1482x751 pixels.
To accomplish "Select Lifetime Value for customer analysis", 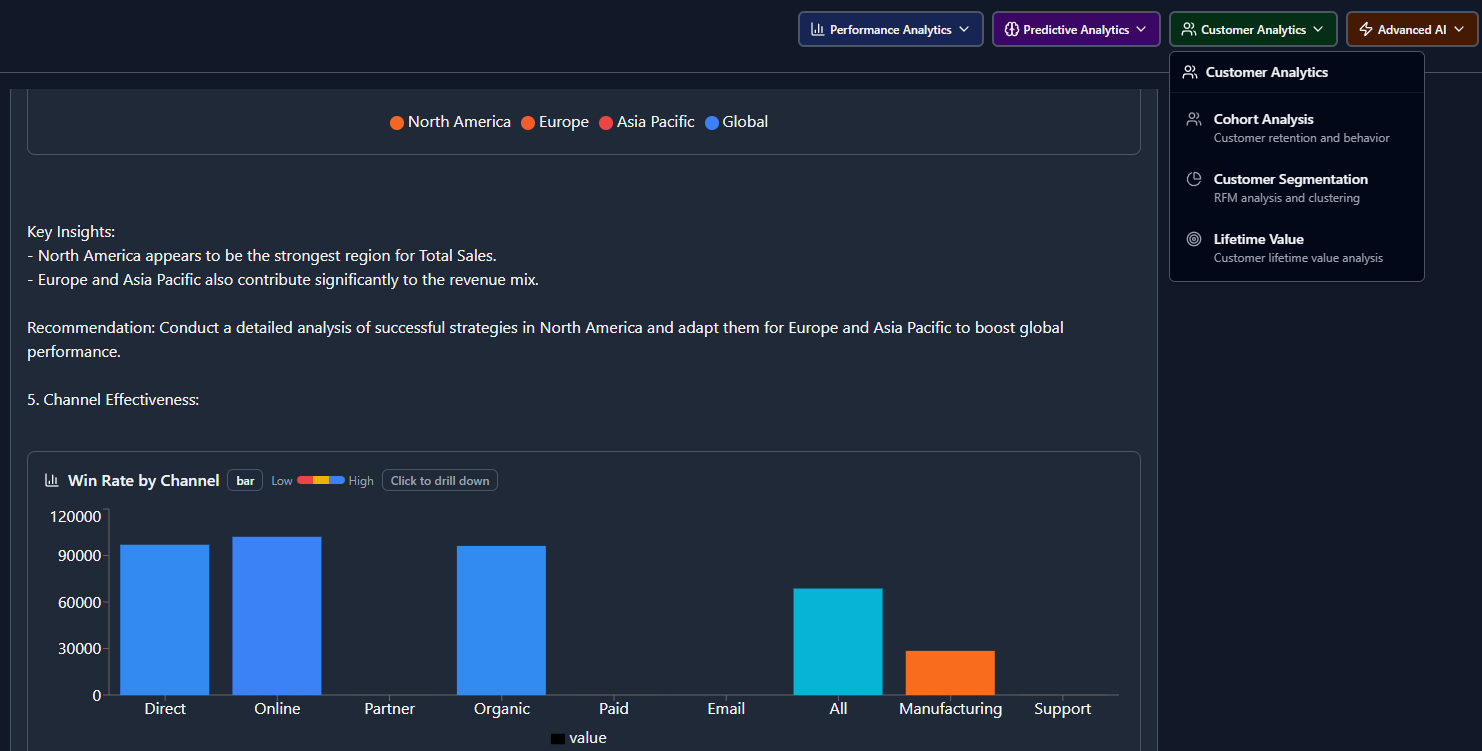I will click(x=1278, y=247).
